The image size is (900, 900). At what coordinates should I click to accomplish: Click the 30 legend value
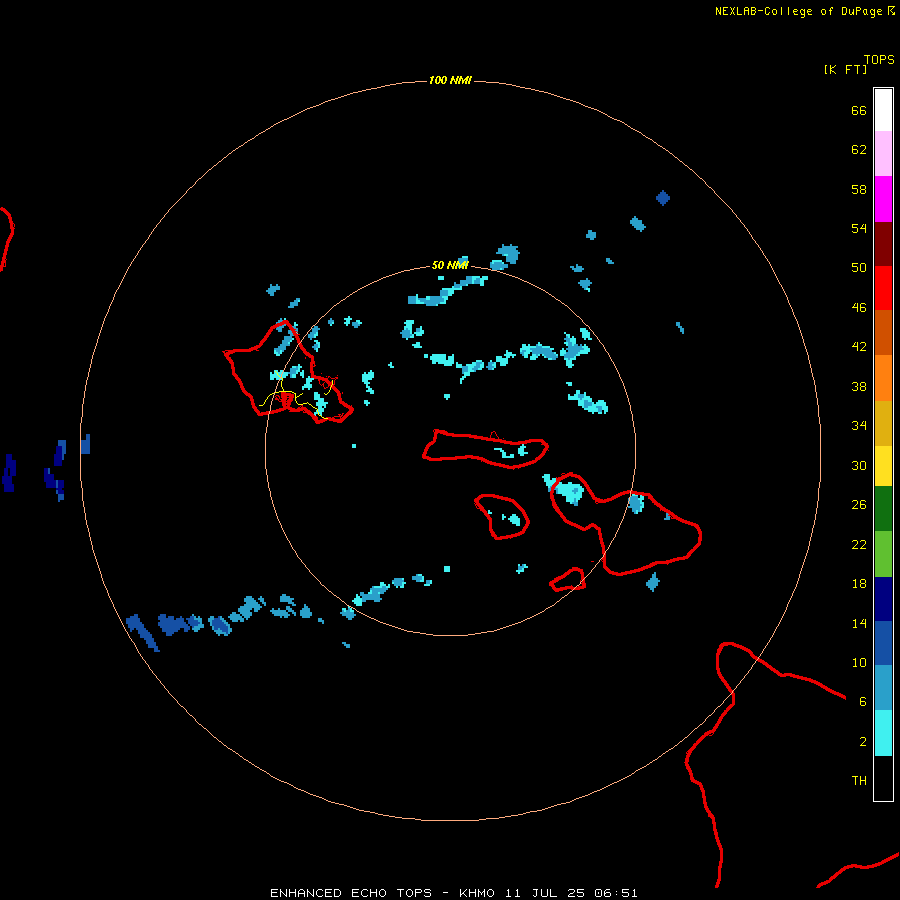tap(859, 465)
